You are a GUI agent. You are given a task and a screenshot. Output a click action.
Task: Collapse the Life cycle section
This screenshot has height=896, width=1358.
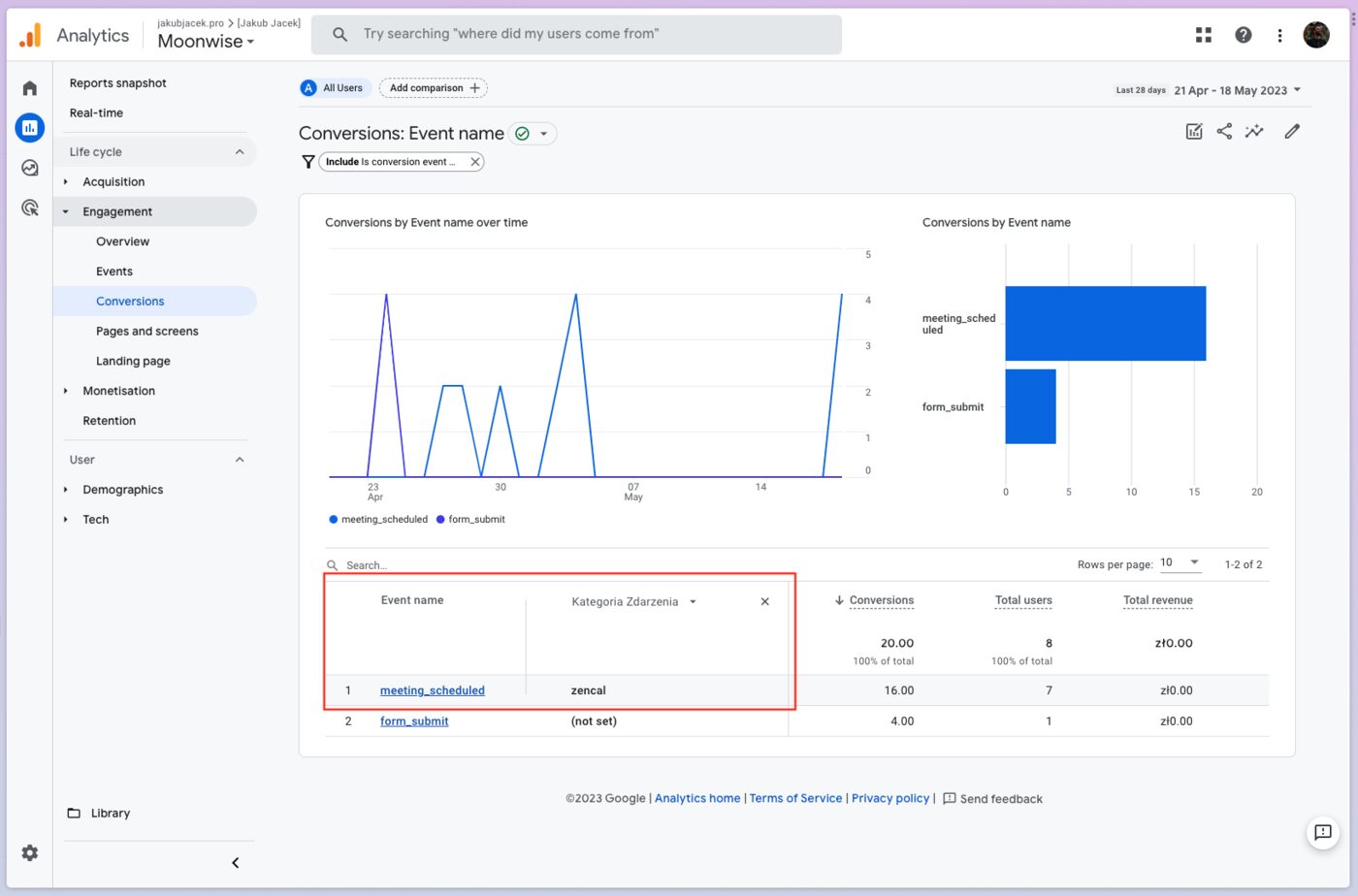pos(240,152)
